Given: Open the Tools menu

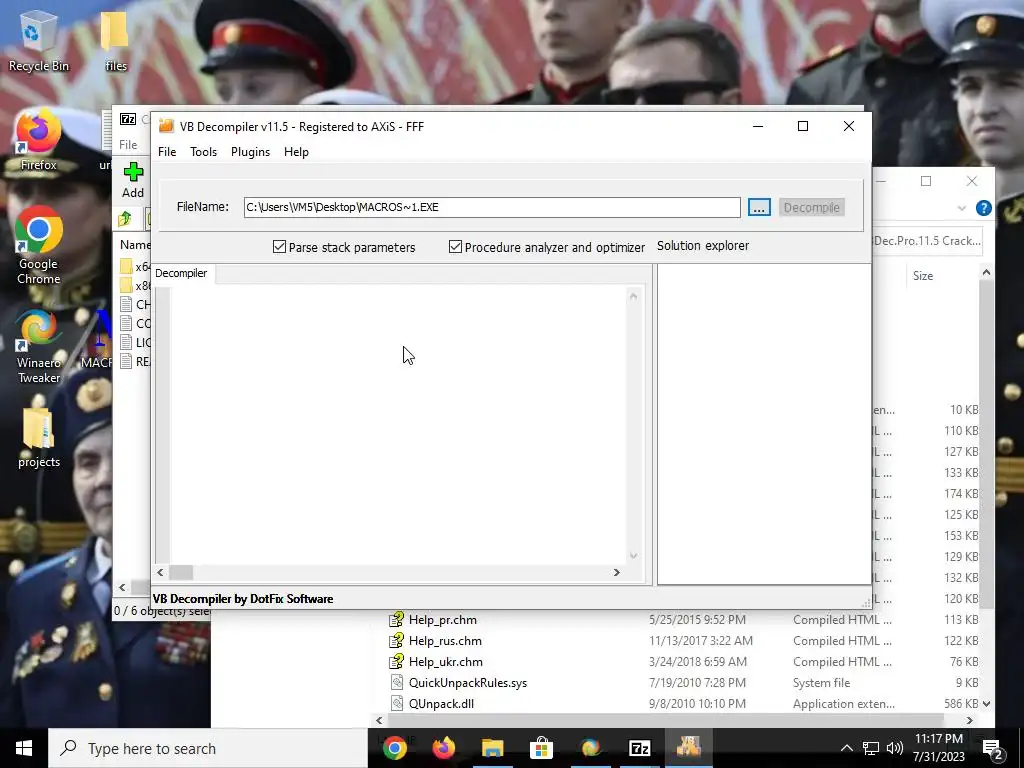Looking at the screenshot, I should click(x=203, y=152).
